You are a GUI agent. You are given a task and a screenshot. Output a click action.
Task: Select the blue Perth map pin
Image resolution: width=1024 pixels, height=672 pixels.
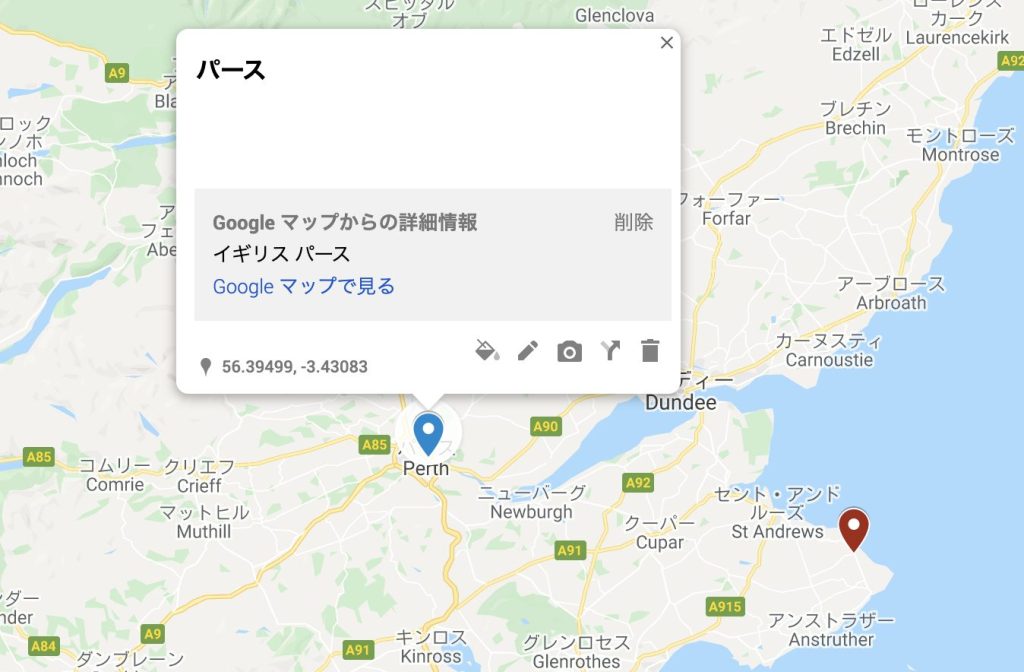coord(428,434)
